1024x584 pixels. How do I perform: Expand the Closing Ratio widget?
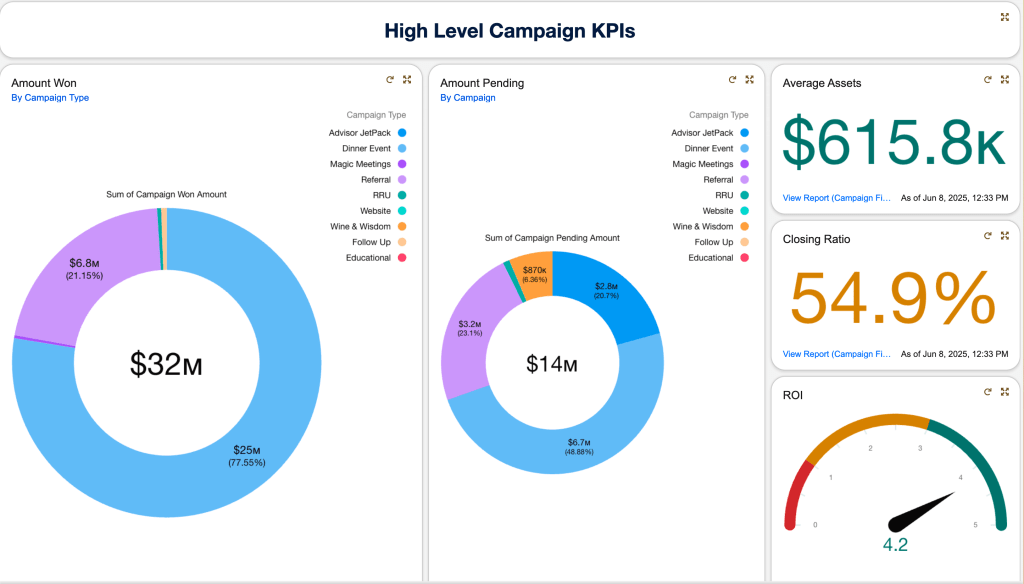(1004, 236)
